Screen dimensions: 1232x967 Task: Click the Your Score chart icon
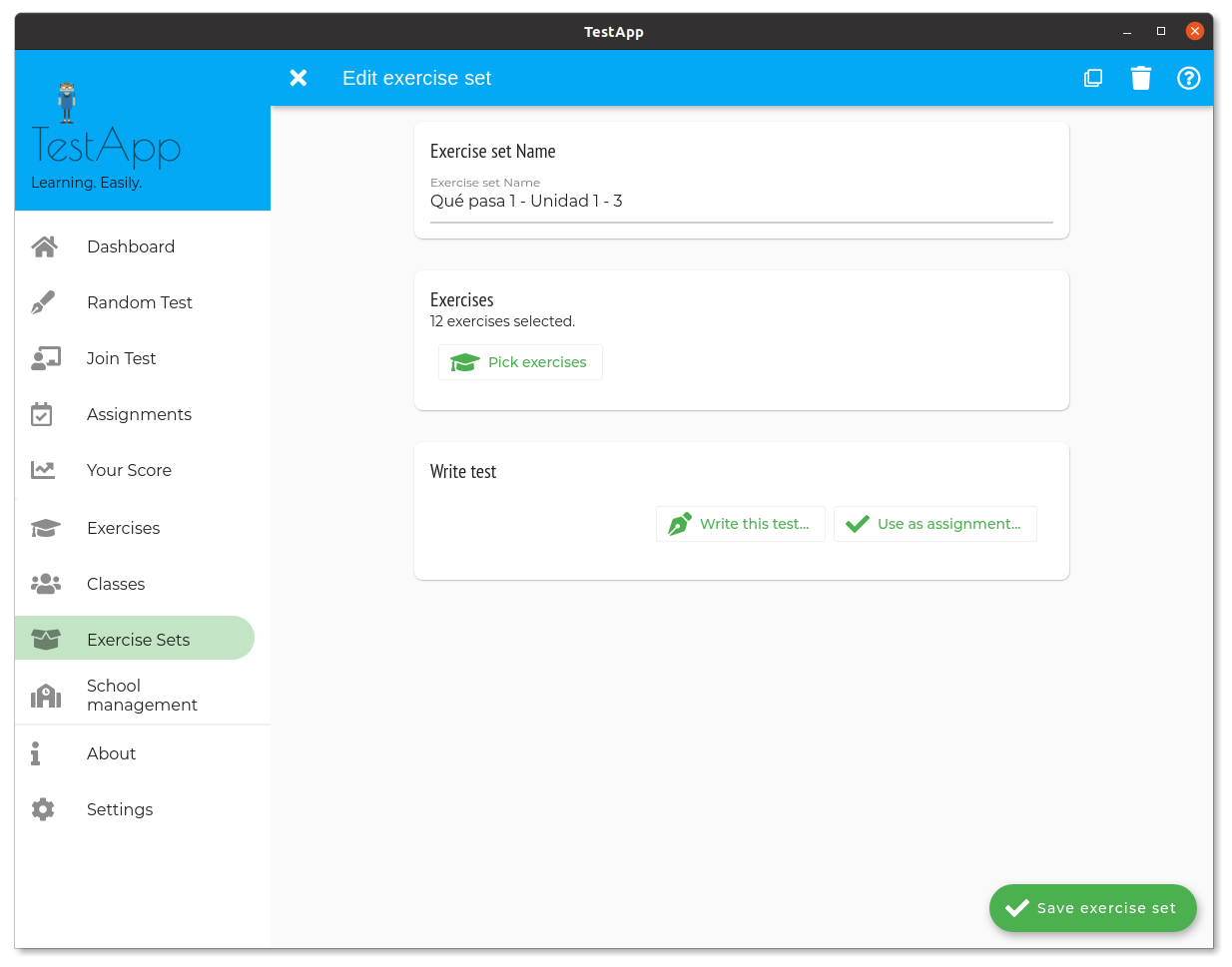click(43, 470)
